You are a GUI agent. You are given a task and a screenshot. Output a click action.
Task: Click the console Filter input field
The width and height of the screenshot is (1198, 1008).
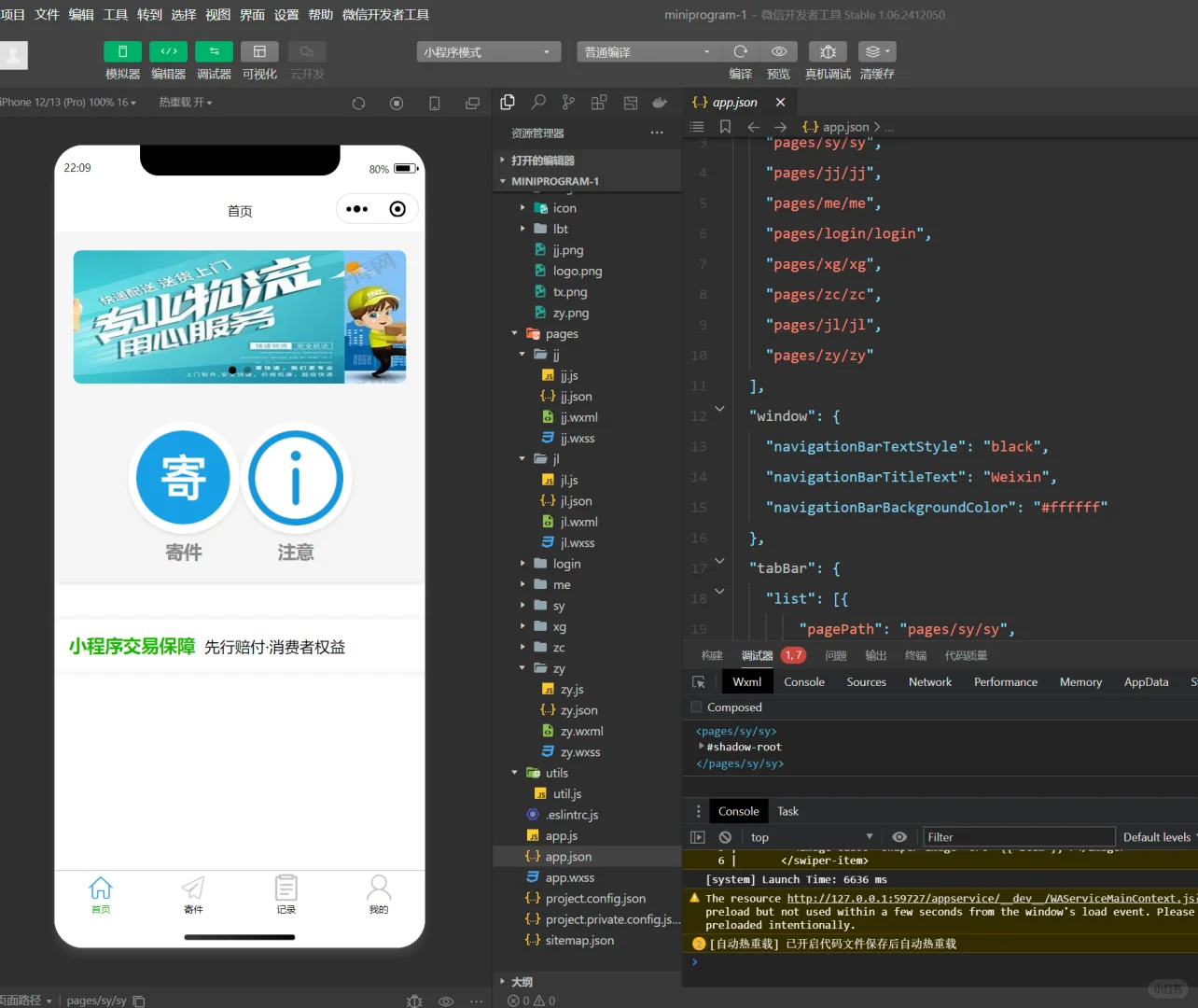(1018, 837)
